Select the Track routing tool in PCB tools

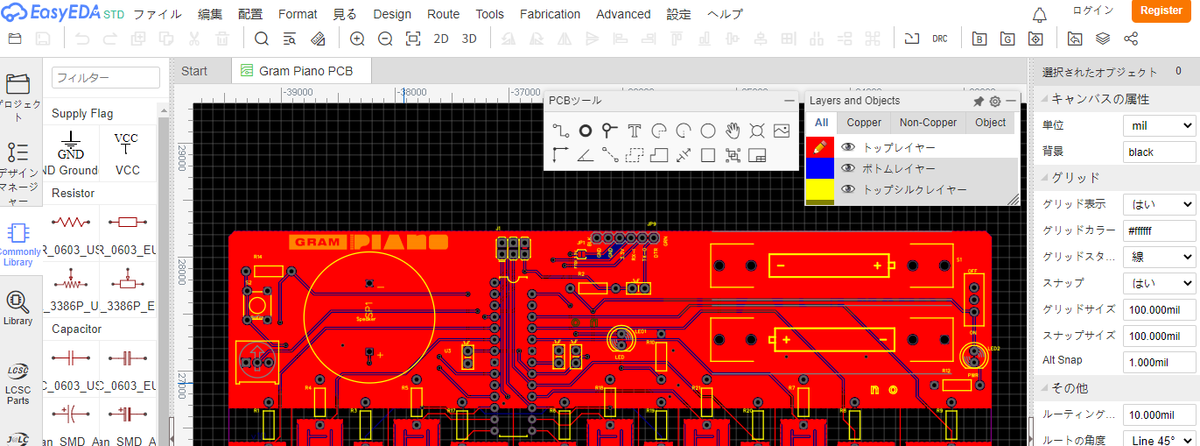[561, 130]
